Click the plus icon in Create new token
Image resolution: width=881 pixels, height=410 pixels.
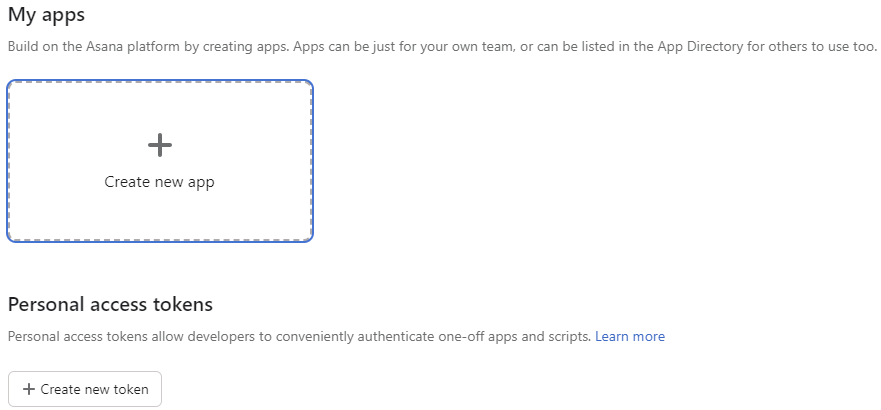pyautogui.click(x=28, y=389)
